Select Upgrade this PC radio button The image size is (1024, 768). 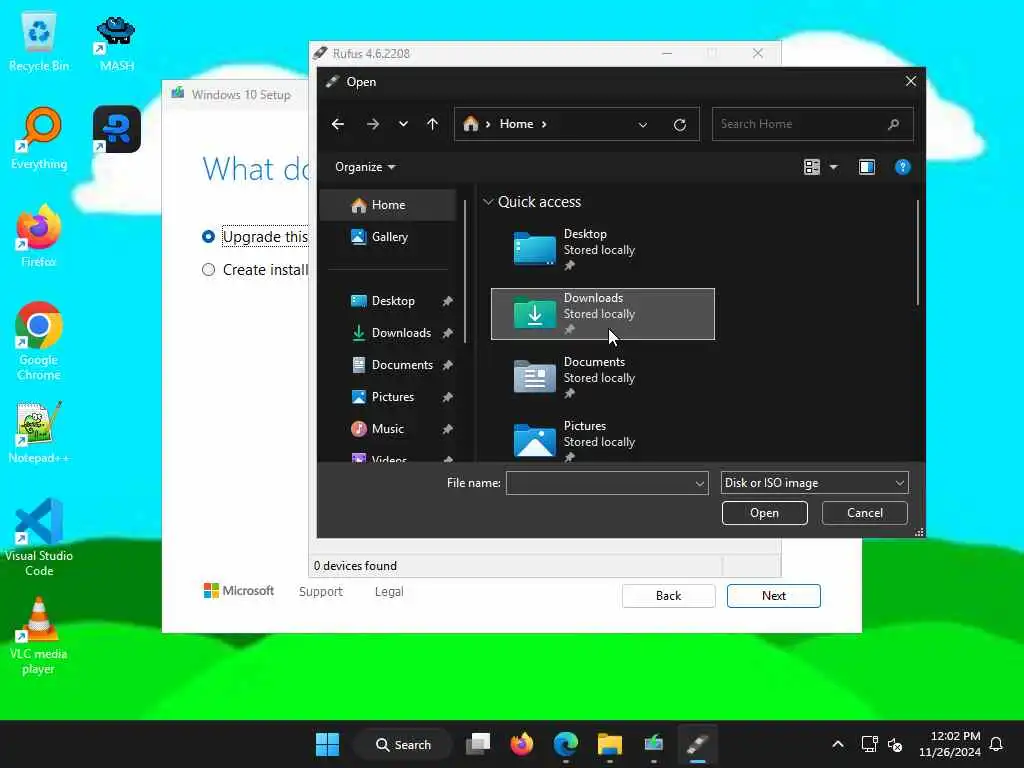tap(208, 237)
